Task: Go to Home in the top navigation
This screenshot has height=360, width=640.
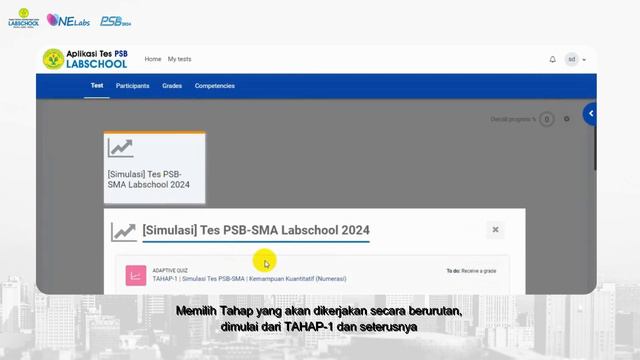Action: [x=153, y=59]
